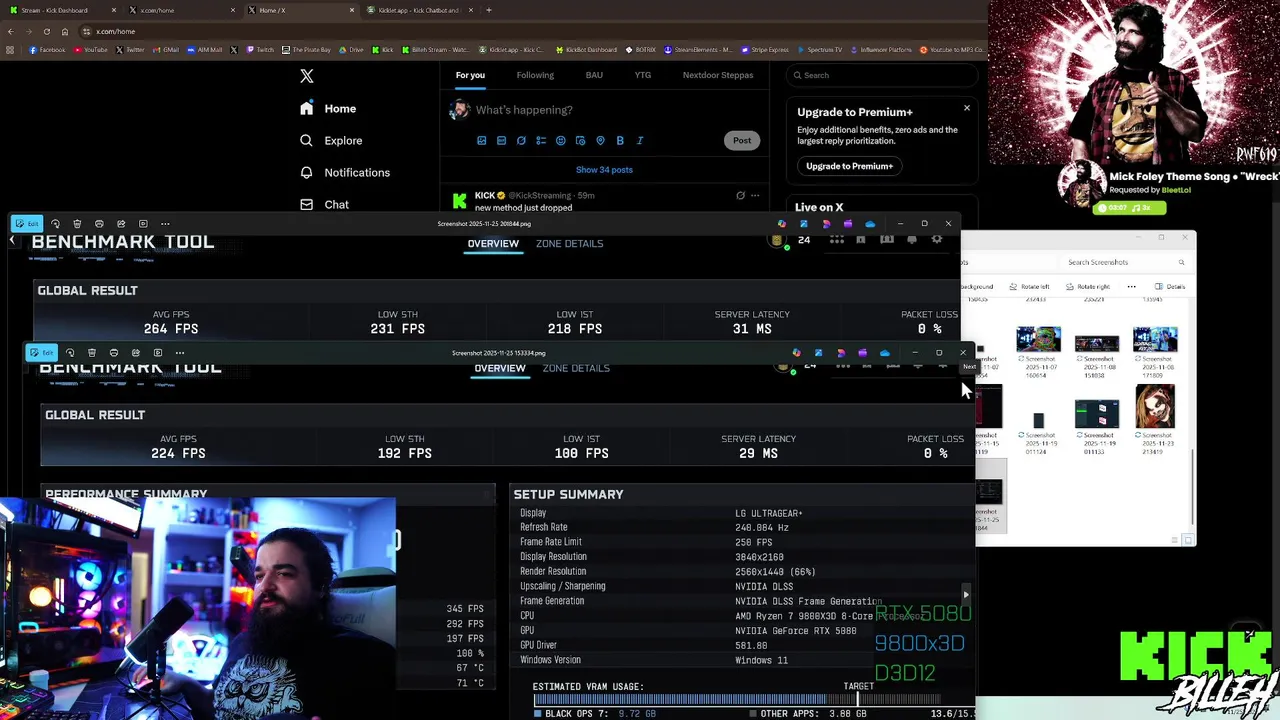
Task: Click Edit in the 201844.png photo window
Action: click(28, 224)
